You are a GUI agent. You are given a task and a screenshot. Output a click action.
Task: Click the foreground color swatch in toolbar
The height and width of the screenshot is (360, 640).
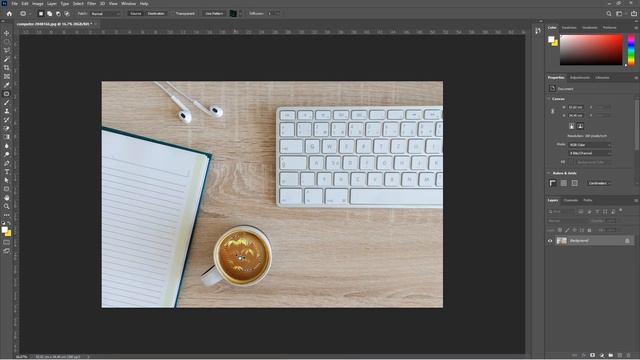click(x=4, y=230)
